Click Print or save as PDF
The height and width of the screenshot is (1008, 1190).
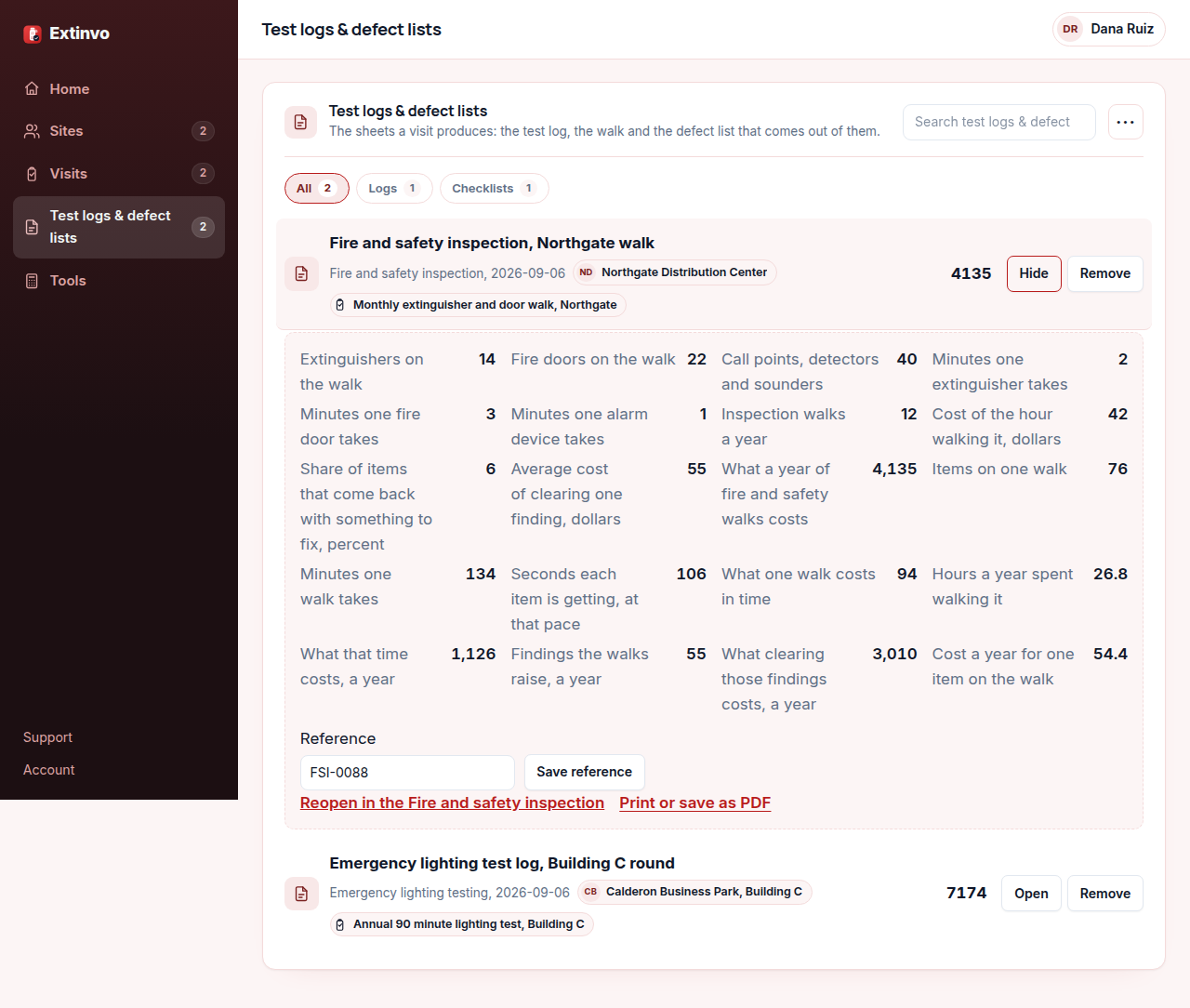click(695, 802)
